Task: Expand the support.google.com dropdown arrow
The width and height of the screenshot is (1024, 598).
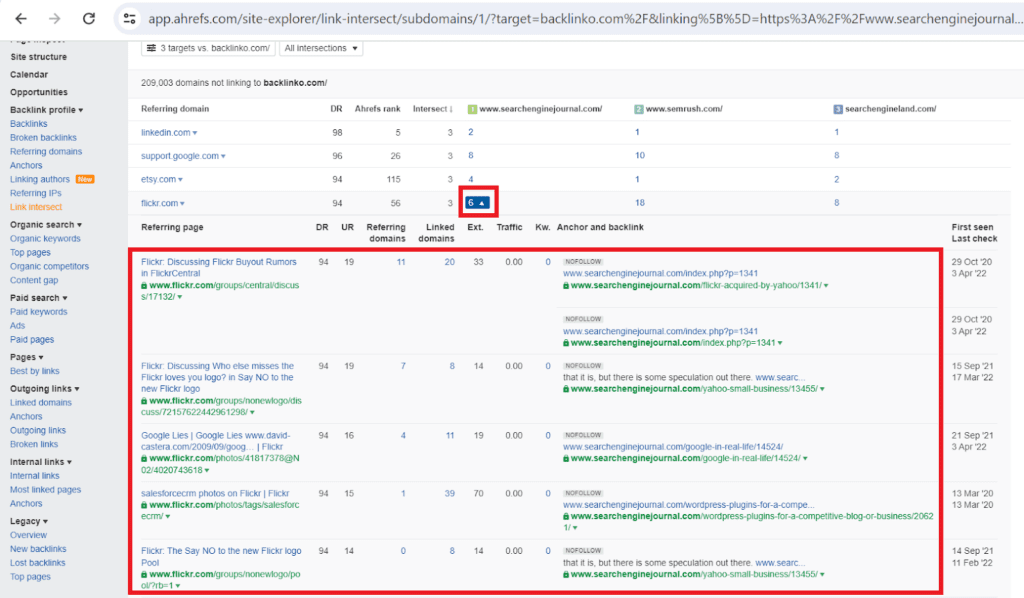Action: [x=223, y=157]
